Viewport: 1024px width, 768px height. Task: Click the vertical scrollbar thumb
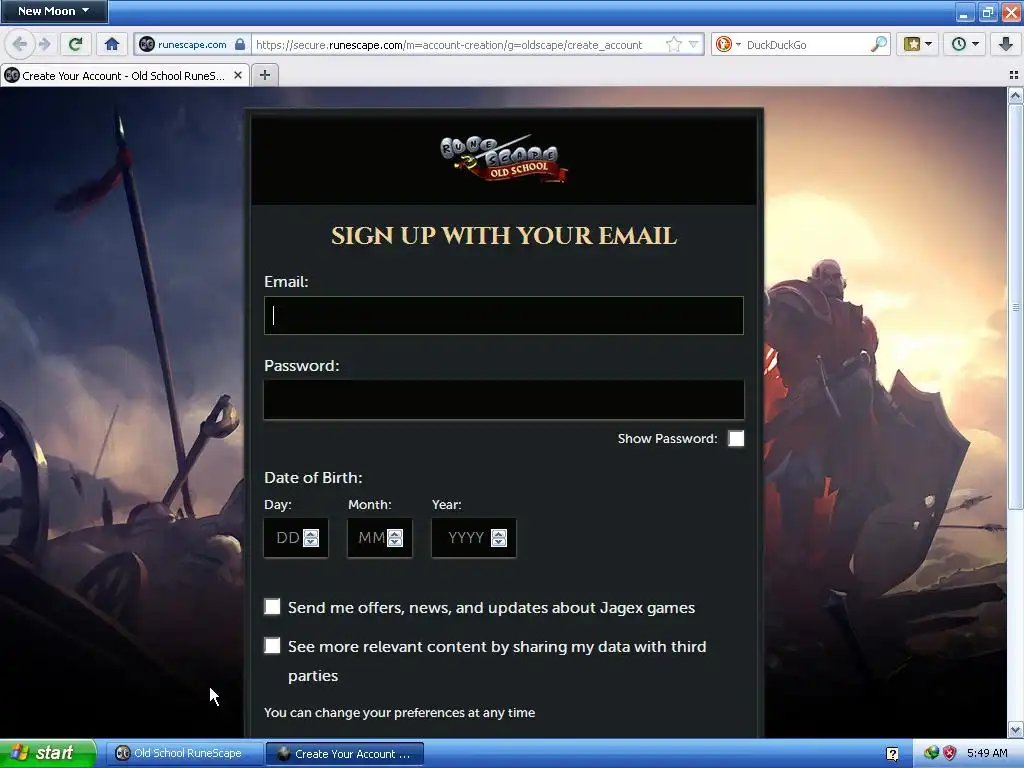point(1016,307)
